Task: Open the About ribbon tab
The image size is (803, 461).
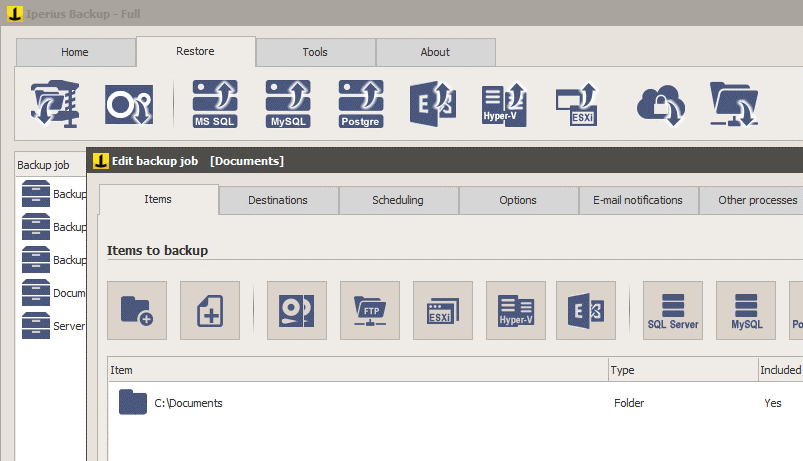Action: (435, 52)
